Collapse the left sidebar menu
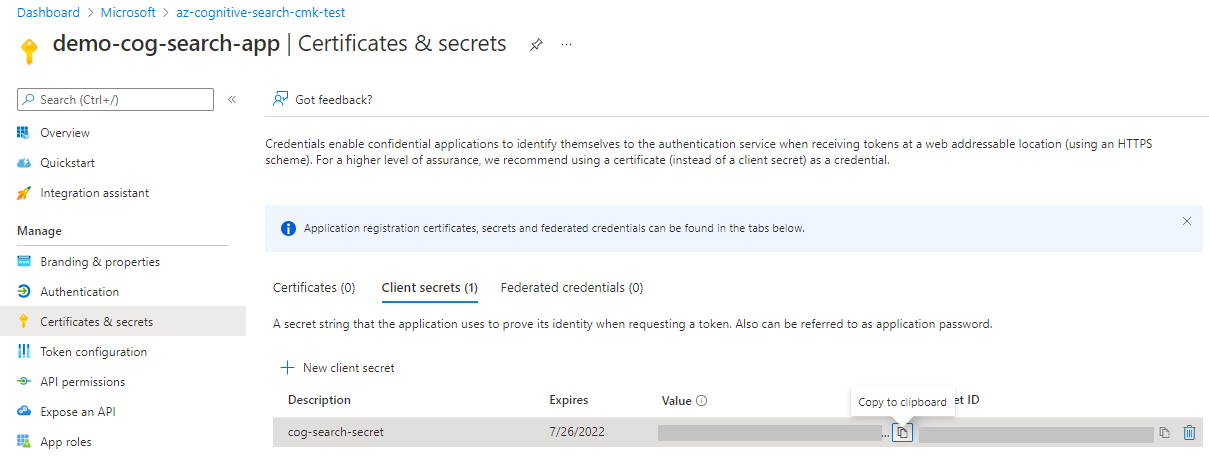Viewport: 1209px width, 461px height. coord(232,99)
